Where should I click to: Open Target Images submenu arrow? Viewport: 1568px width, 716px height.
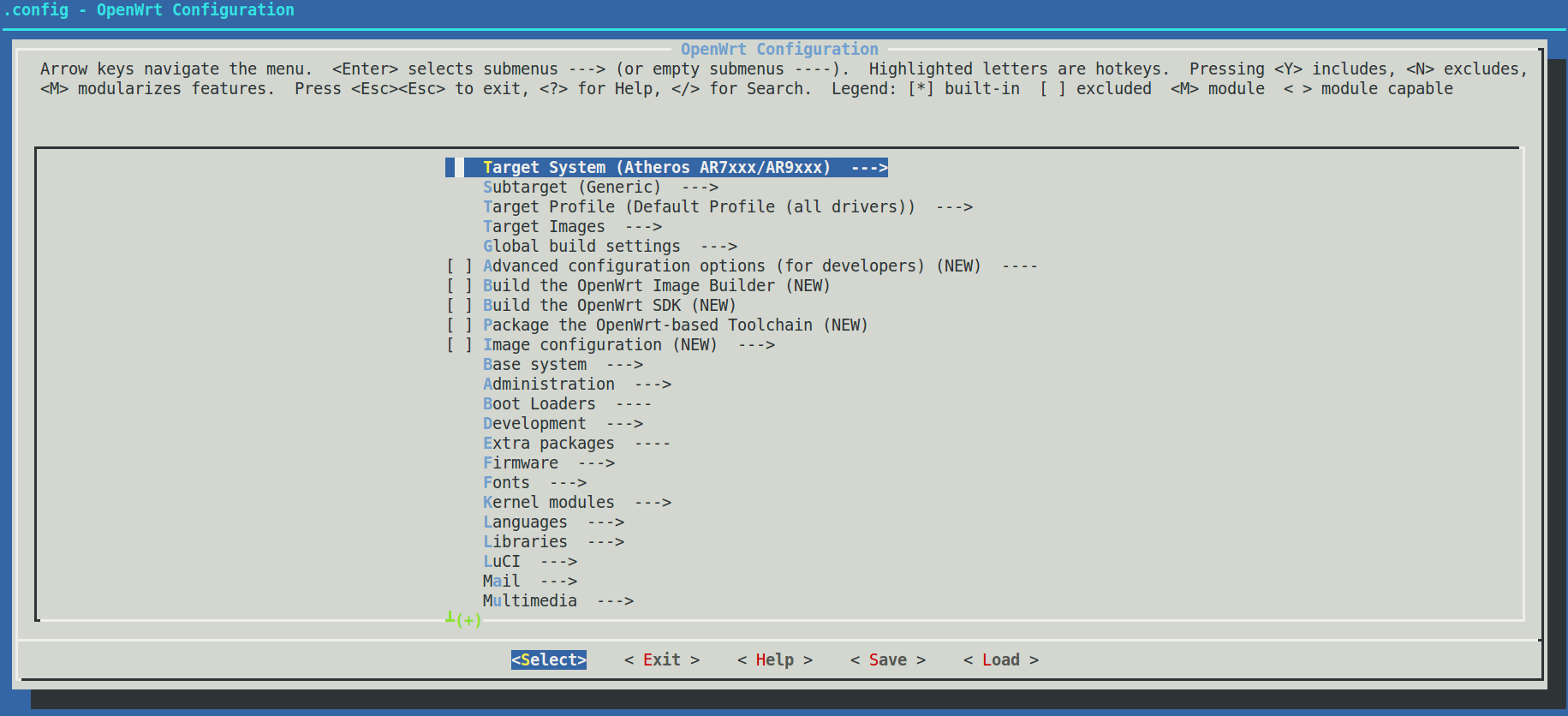[x=643, y=227]
